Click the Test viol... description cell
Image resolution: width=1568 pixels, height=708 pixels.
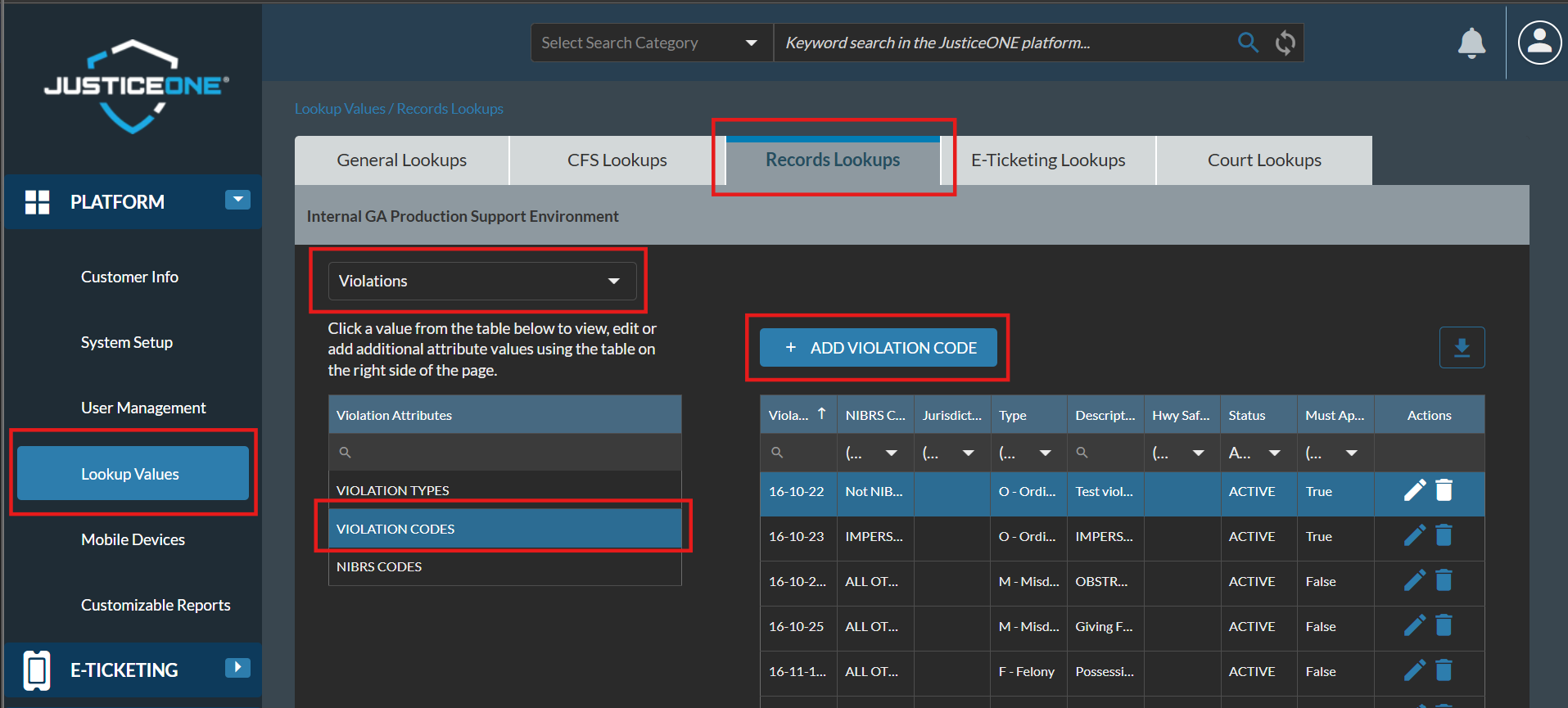1105,491
